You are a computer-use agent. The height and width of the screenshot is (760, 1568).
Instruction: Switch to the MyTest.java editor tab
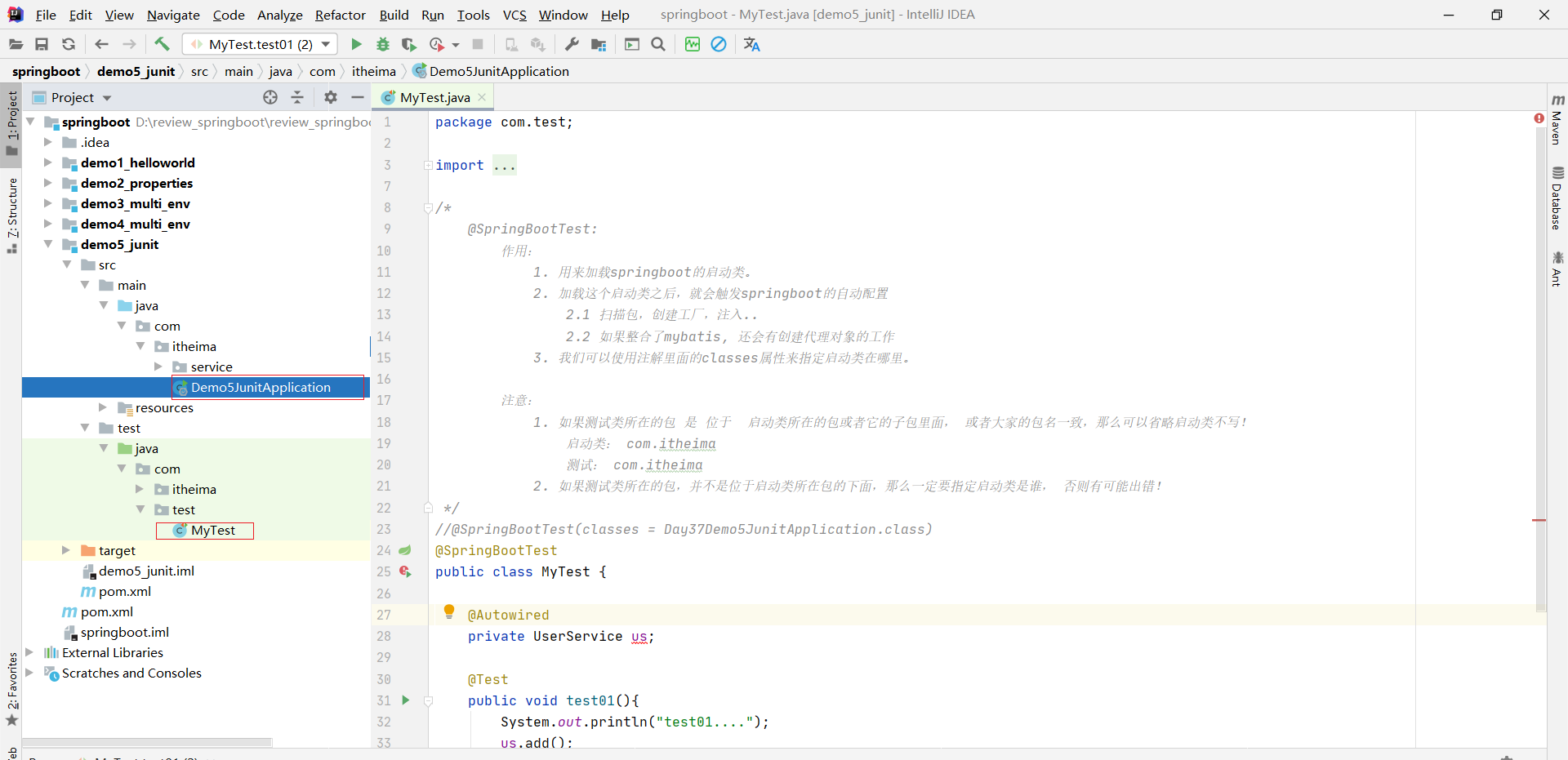pos(434,97)
